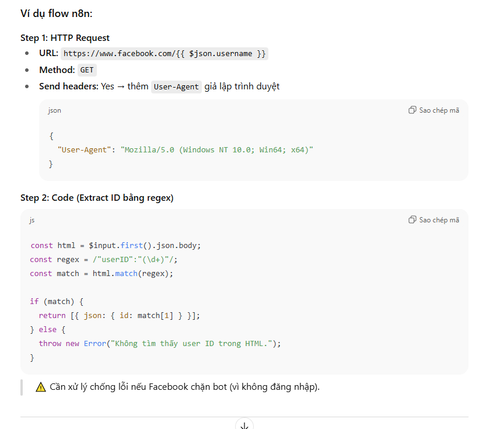The height and width of the screenshot is (429, 500).
Task: Click the inline User-Agent code chip
Action: pos(176,87)
